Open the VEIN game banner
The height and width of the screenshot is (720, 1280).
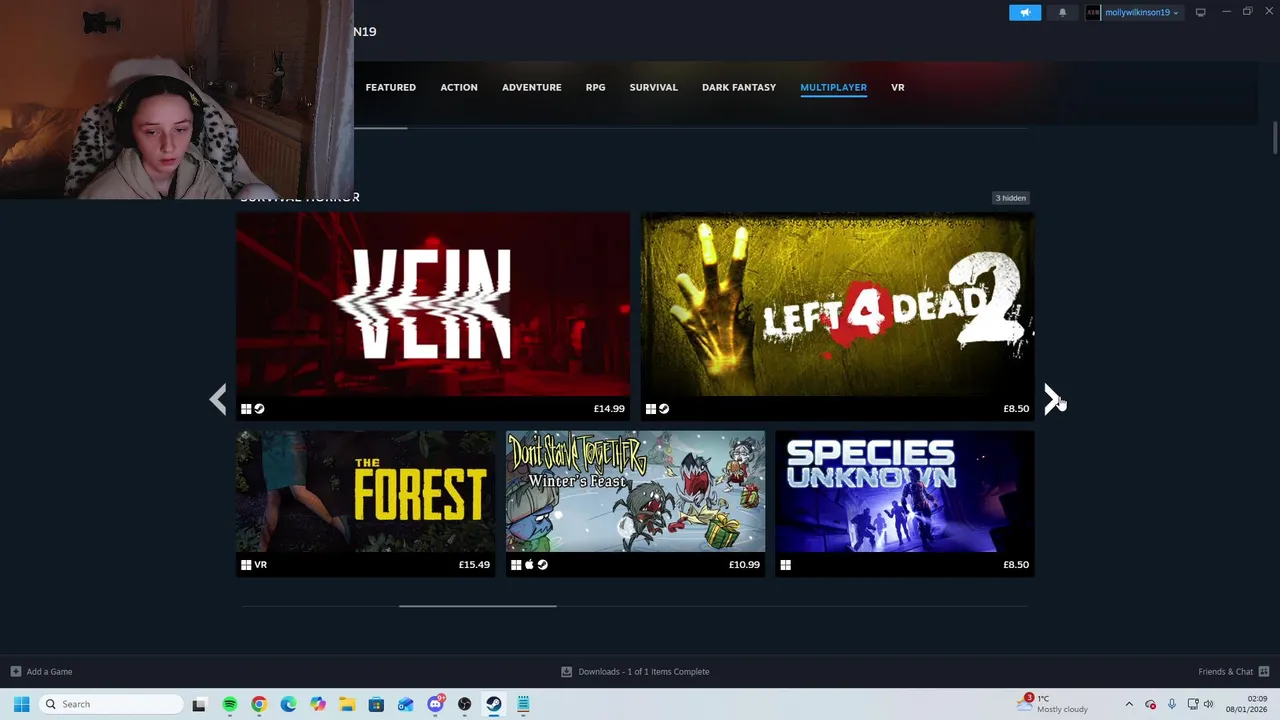point(433,304)
